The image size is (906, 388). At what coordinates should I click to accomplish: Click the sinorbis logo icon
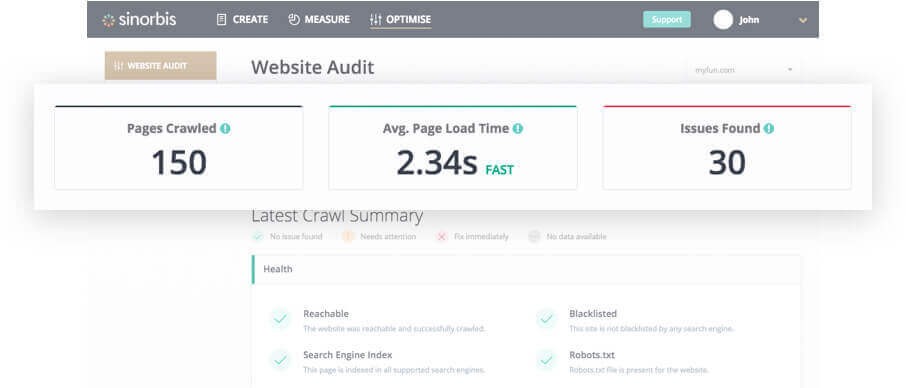click(108, 20)
